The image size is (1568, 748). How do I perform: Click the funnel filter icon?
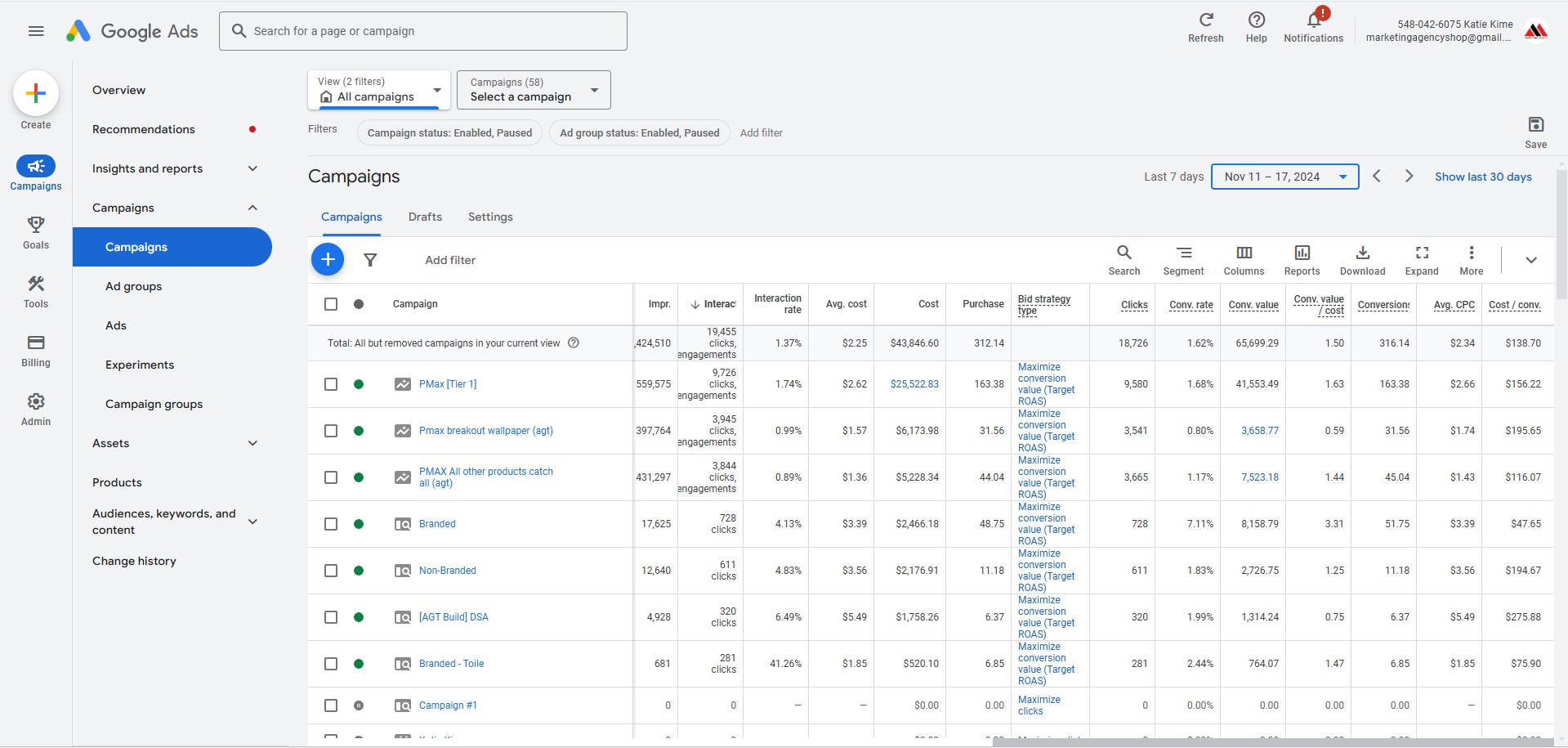[370, 260]
